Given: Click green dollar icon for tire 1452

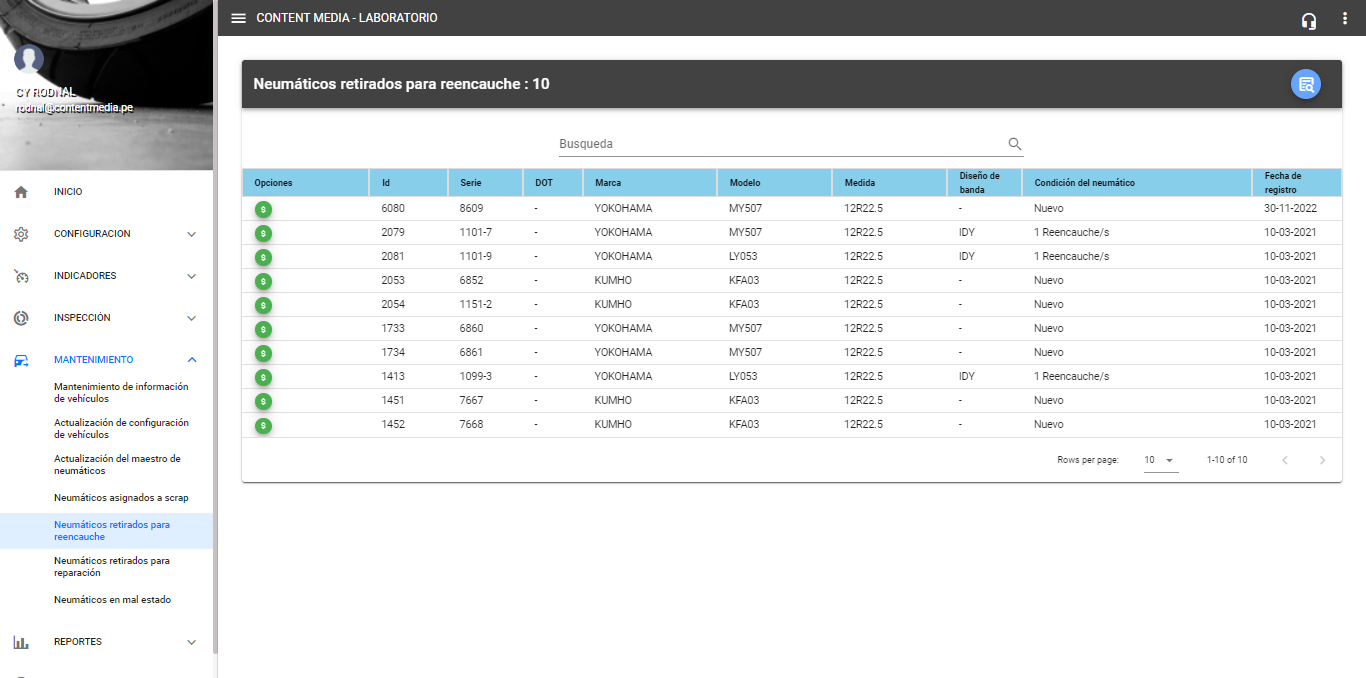Looking at the screenshot, I should (x=263, y=425).
